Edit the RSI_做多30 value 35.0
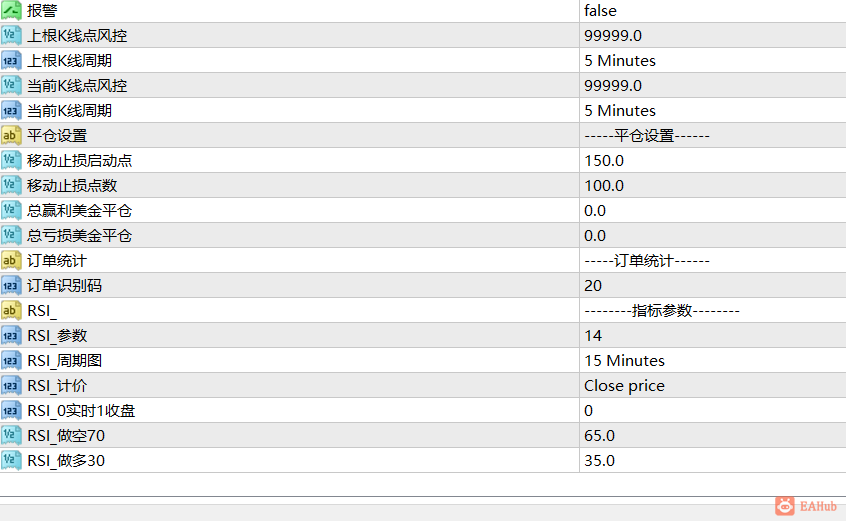 pyautogui.click(x=713, y=461)
